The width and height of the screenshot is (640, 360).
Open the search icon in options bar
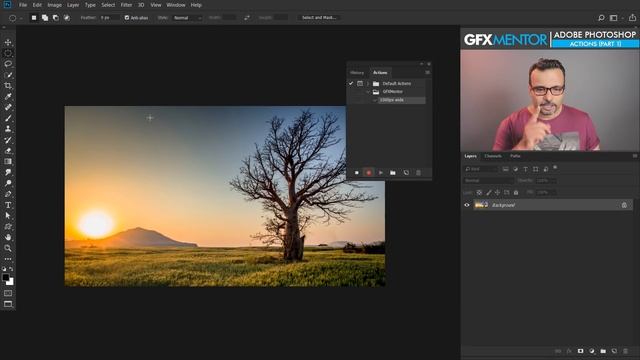pos(601,18)
